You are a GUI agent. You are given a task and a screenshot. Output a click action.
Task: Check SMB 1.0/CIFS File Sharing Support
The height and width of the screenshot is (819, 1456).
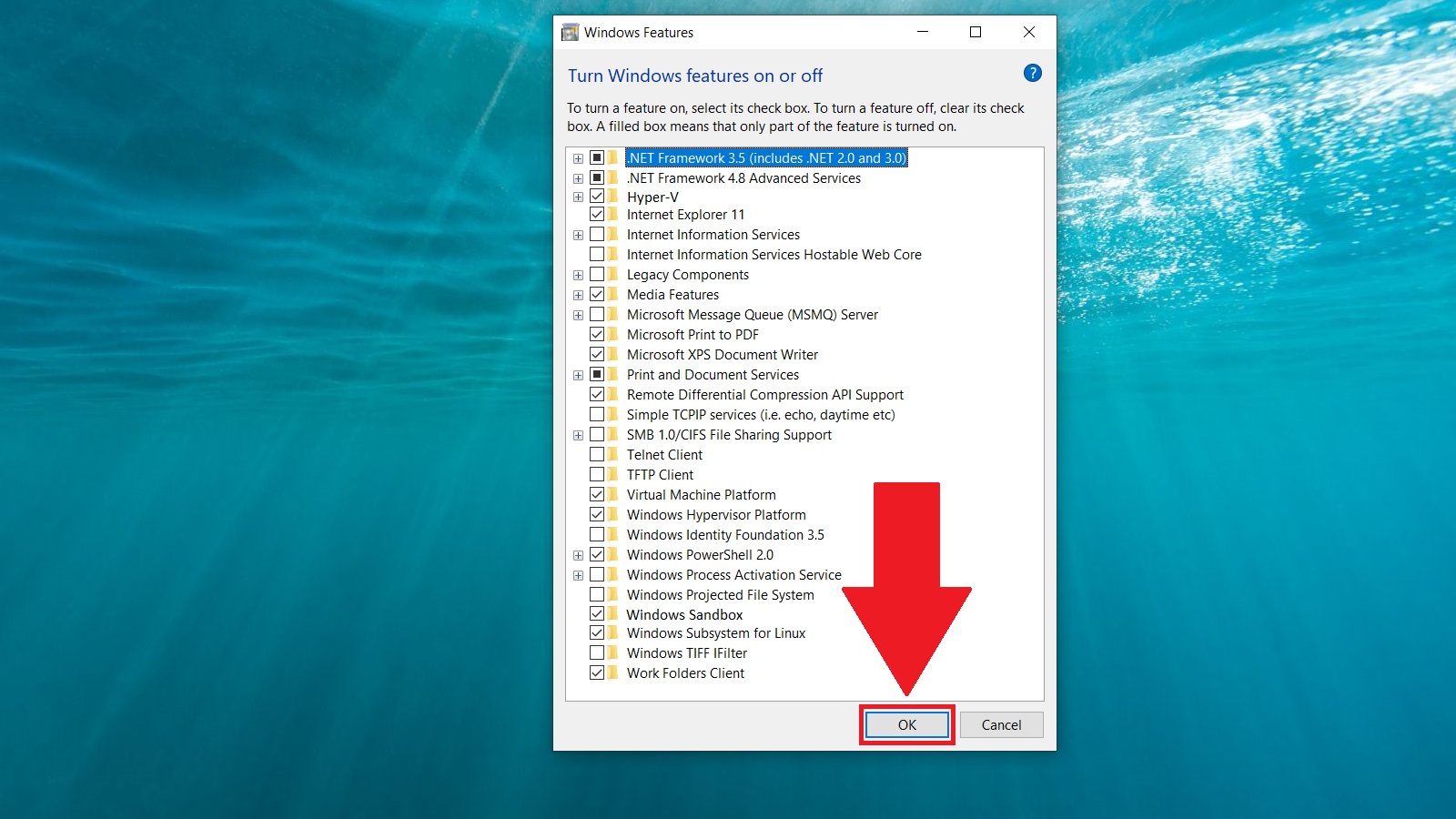(x=597, y=434)
